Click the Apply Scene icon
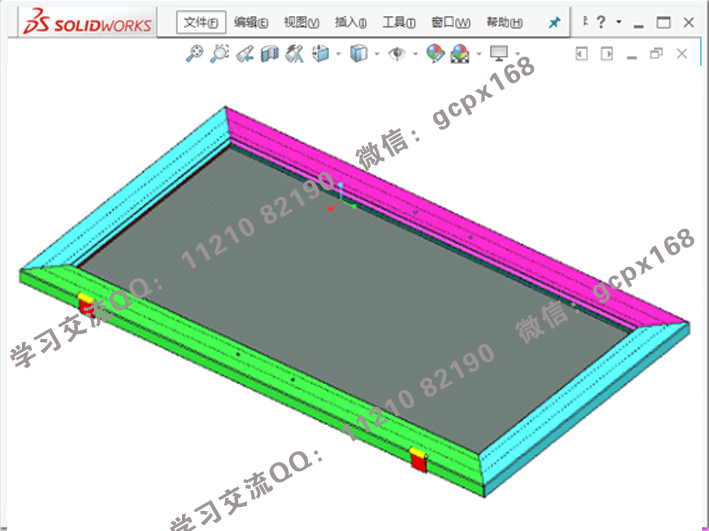Viewport: 709px width, 531px height. (460, 55)
